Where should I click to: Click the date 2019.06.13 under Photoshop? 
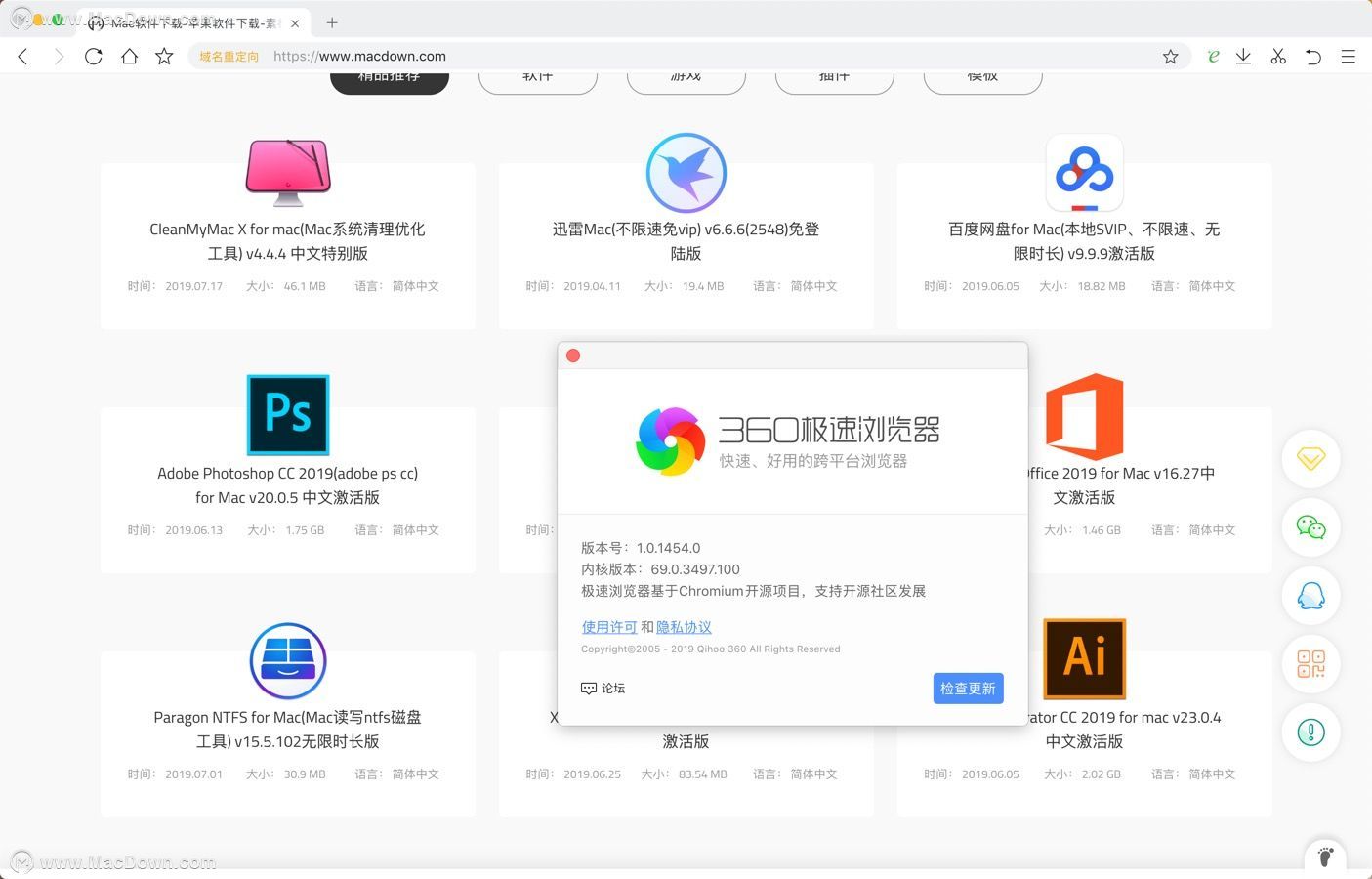(x=193, y=530)
